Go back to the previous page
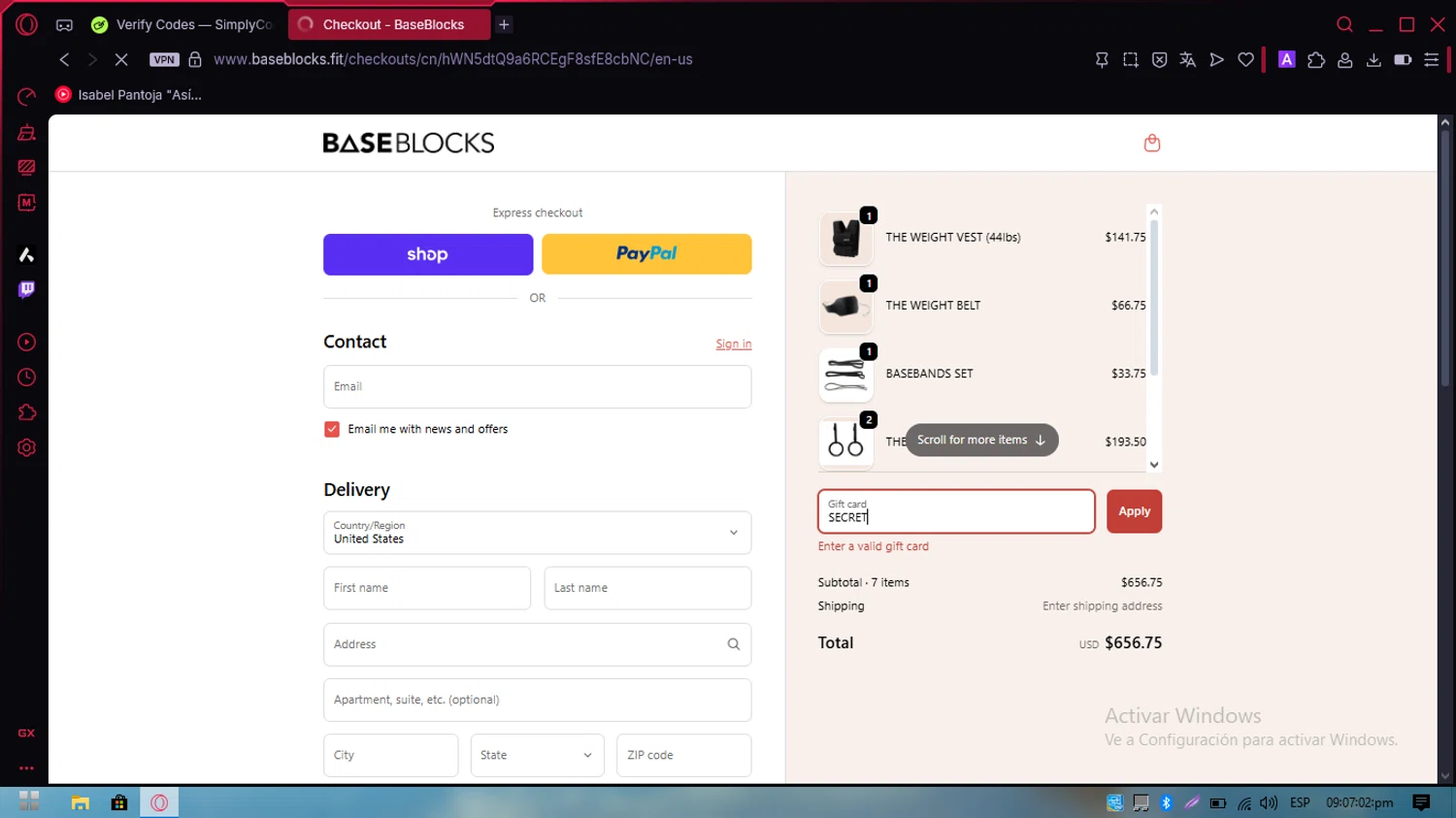1456x818 pixels. [64, 59]
